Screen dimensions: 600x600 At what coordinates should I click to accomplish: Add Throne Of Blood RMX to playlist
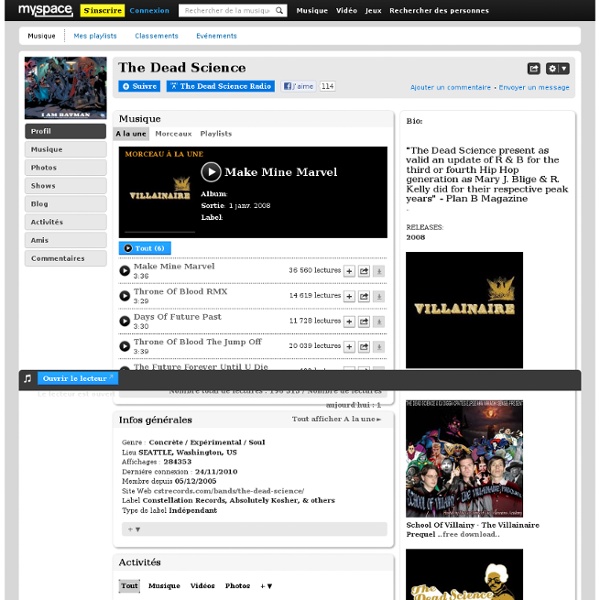point(349,296)
